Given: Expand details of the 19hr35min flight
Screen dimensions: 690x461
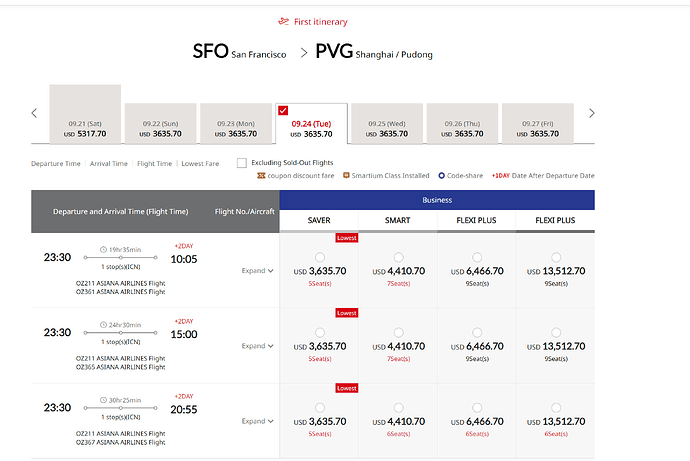Looking at the screenshot, I should [257, 271].
